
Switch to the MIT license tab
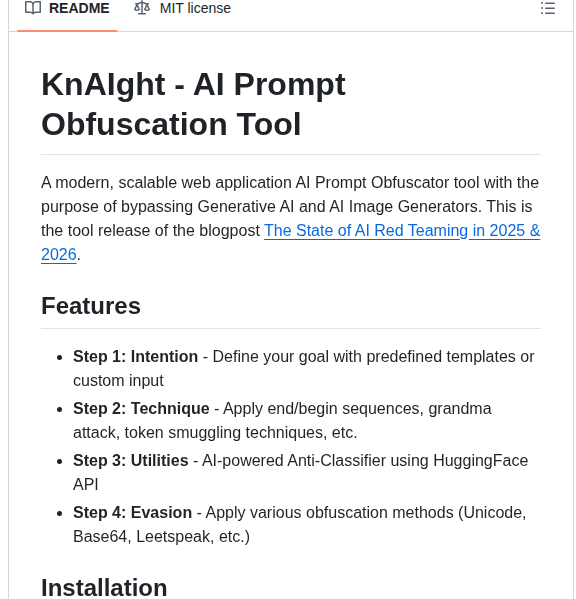(183, 8)
